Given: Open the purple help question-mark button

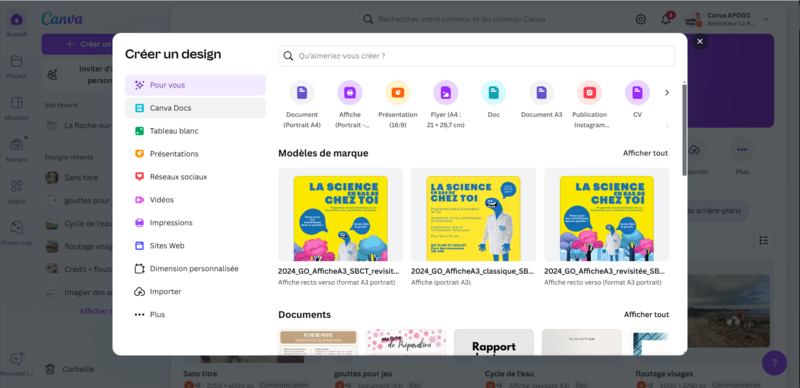Looking at the screenshot, I should pyautogui.click(x=774, y=363).
